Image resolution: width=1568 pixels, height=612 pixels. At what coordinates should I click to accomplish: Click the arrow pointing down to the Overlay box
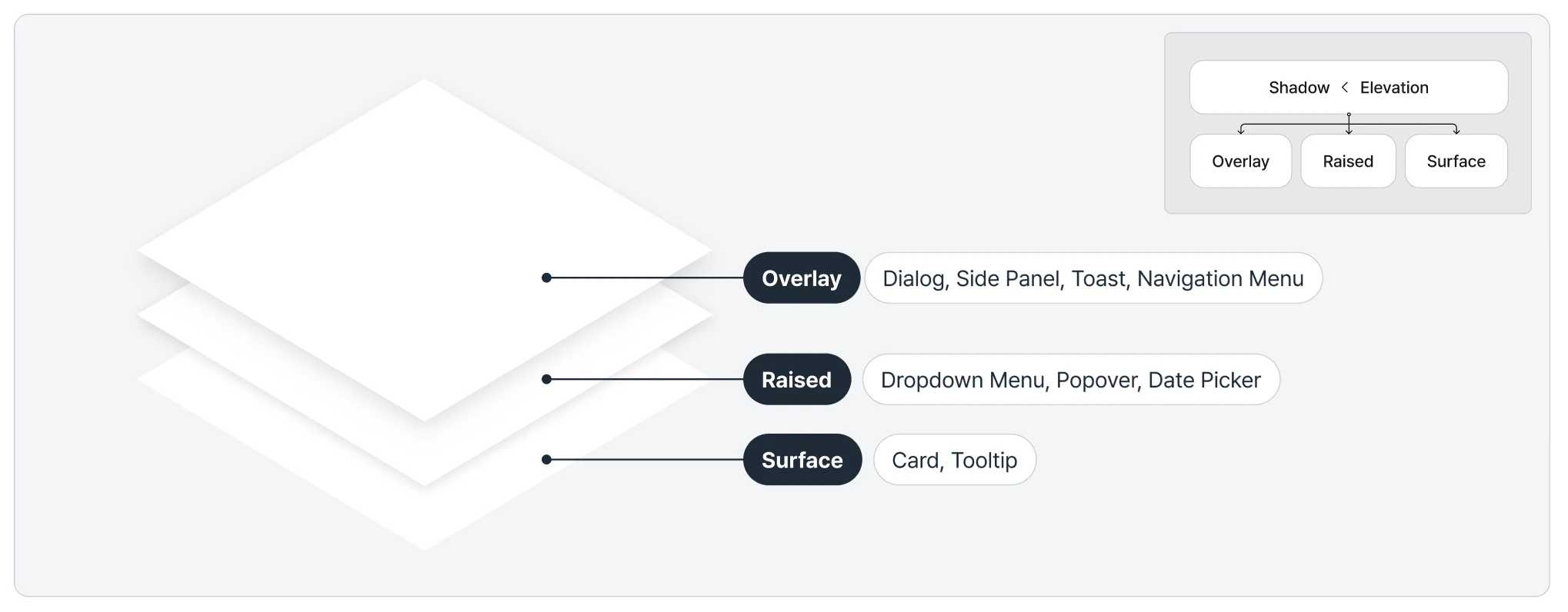click(x=1241, y=130)
